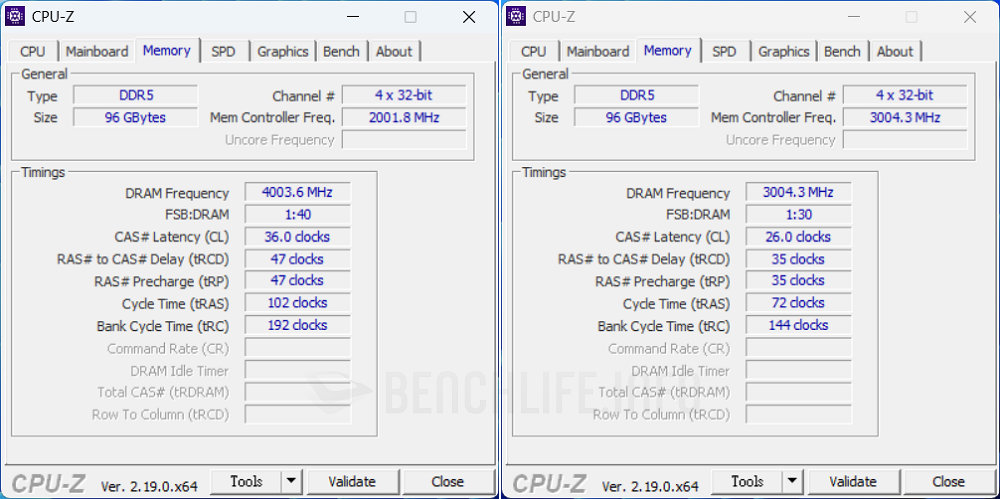Image resolution: width=1000 pixels, height=499 pixels.
Task: Select the 36.0 clocks CAS Latency value
Action: pyautogui.click(x=297, y=237)
